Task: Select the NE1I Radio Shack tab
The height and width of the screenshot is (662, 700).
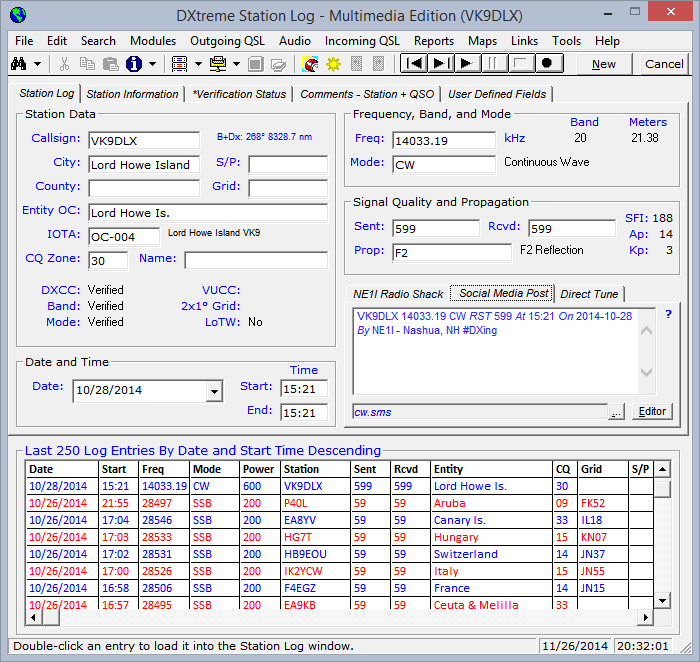Action: [x=398, y=294]
